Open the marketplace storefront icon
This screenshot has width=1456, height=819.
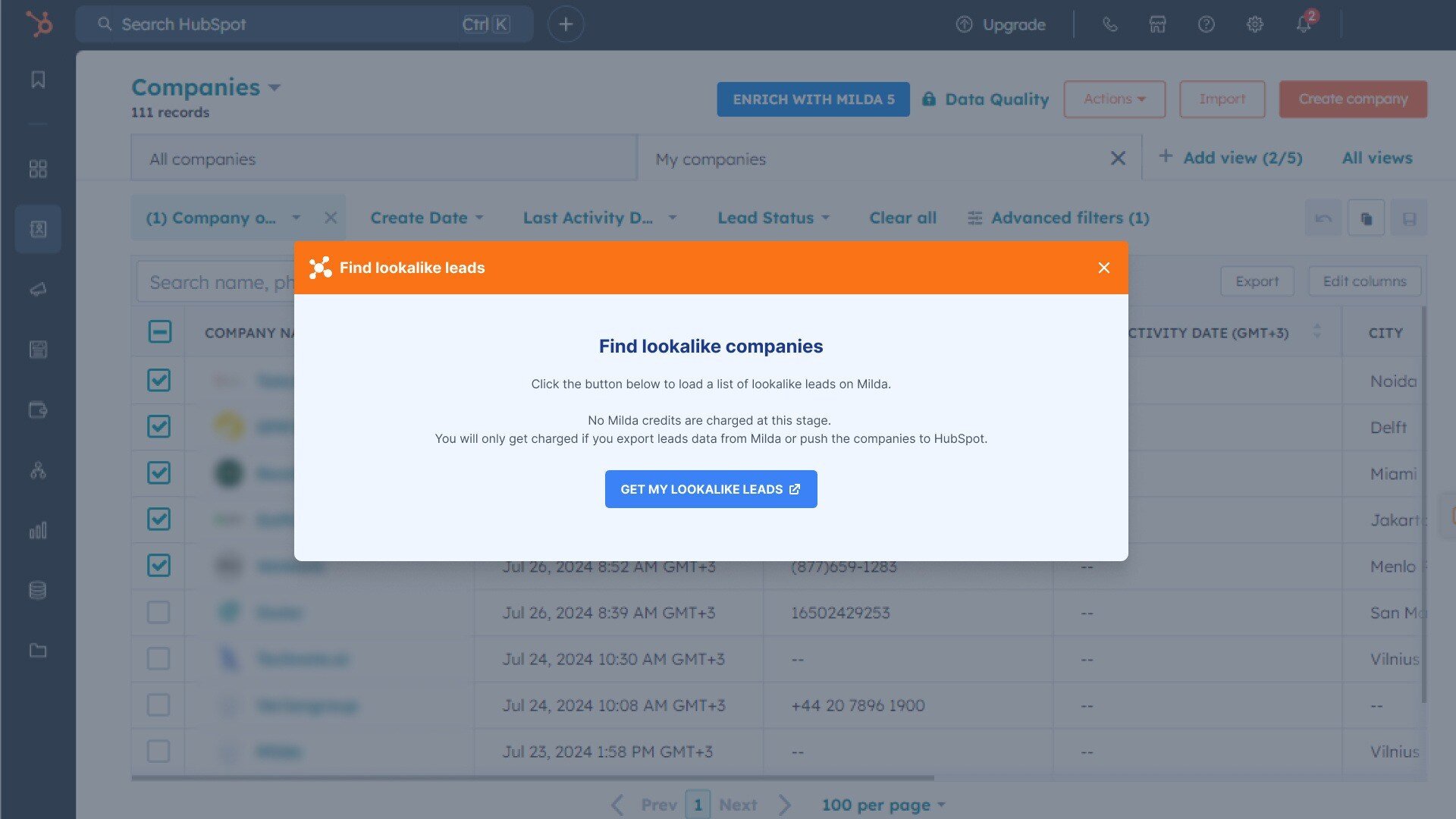pyautogui.click(x=1157, y=24)
